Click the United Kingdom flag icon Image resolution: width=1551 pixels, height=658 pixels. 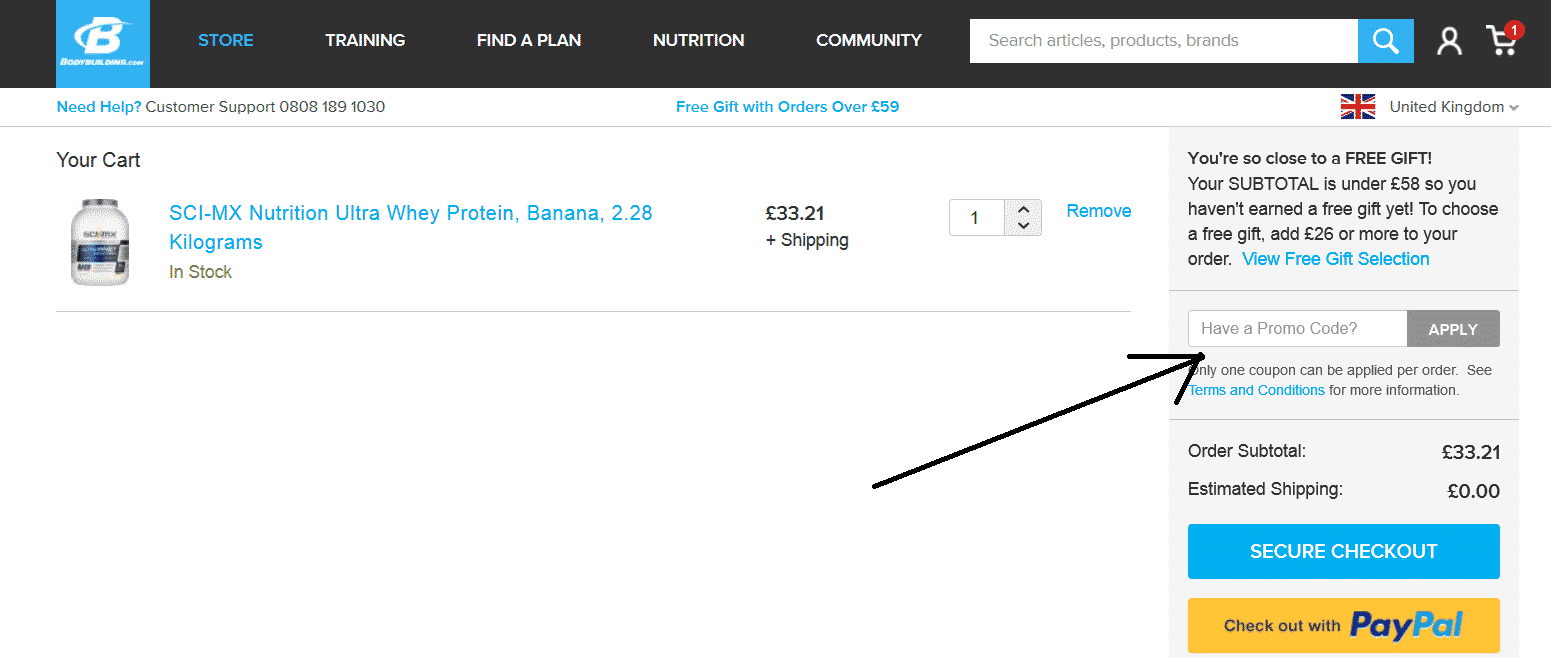point(1357,107)
